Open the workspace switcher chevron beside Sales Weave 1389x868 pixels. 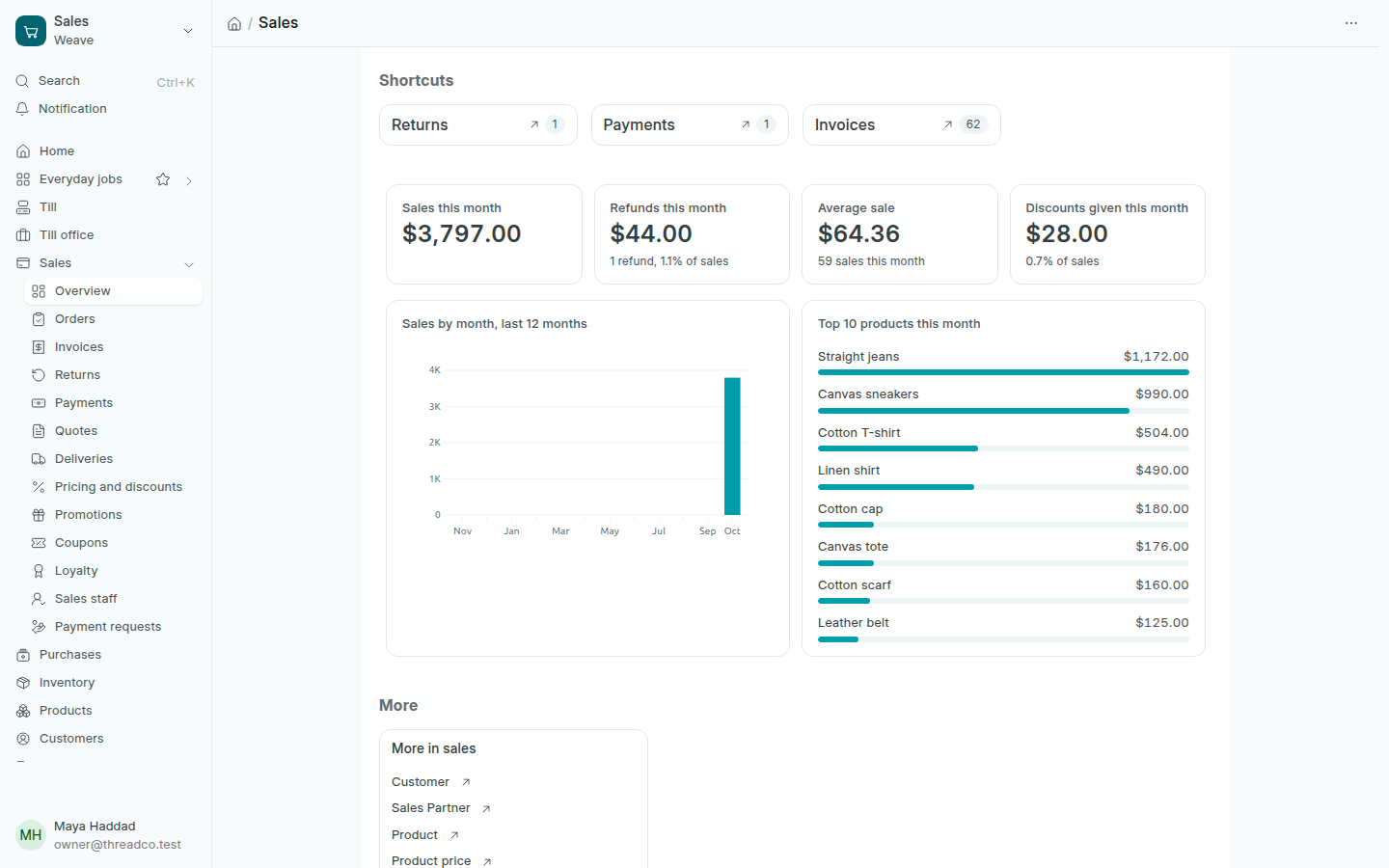coord(188,31)
